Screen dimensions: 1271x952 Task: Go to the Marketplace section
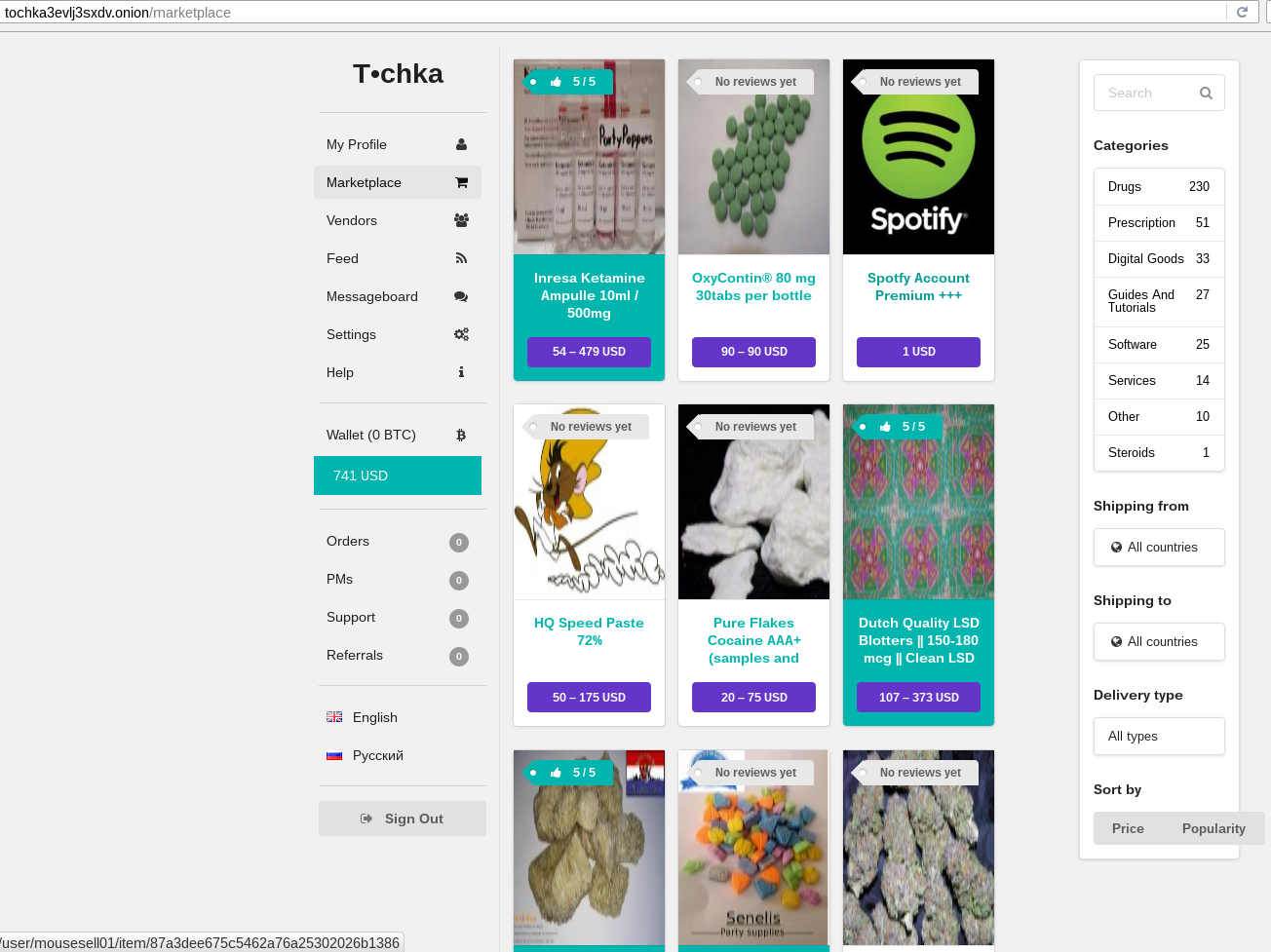398,182
